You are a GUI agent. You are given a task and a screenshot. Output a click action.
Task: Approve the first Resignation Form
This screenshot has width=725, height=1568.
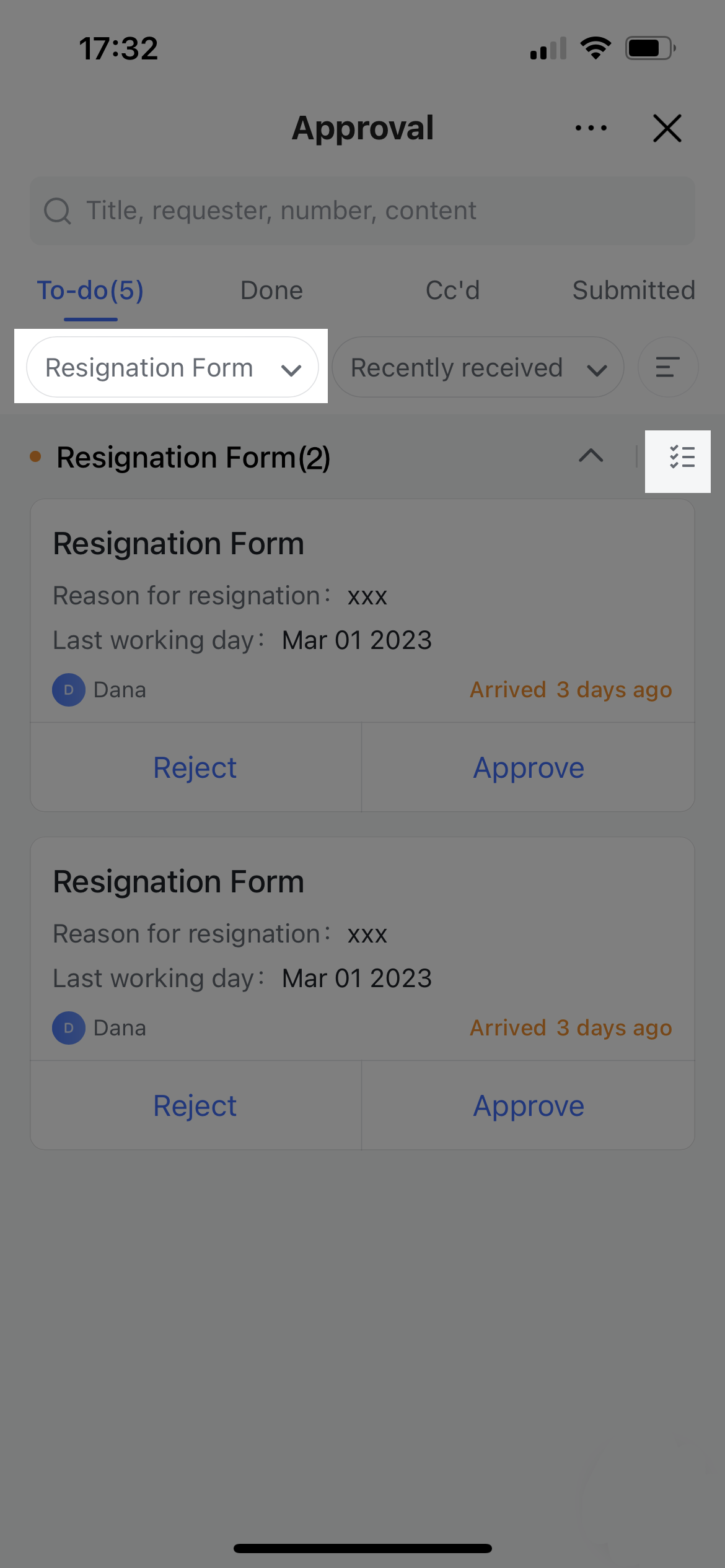click(527, 767)
